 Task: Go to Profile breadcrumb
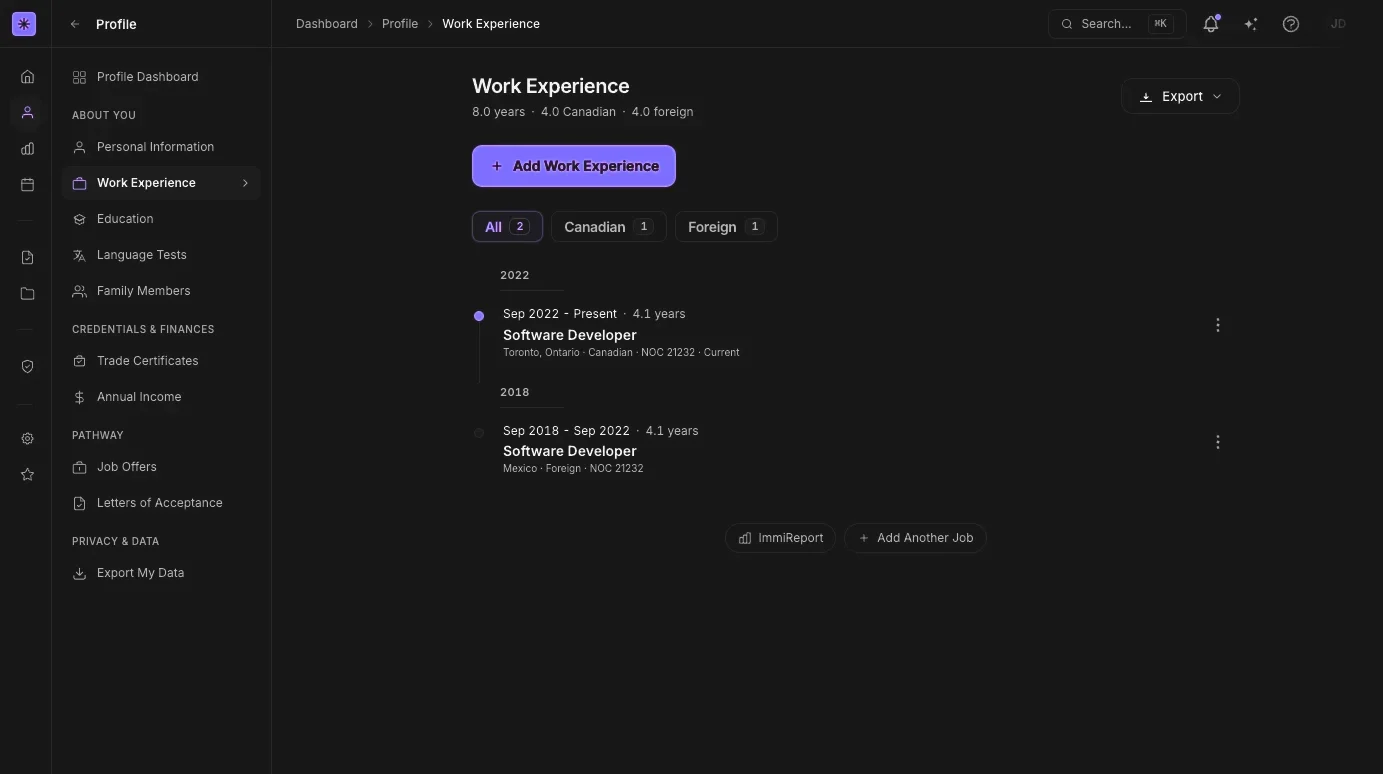(x=400, y=24)
